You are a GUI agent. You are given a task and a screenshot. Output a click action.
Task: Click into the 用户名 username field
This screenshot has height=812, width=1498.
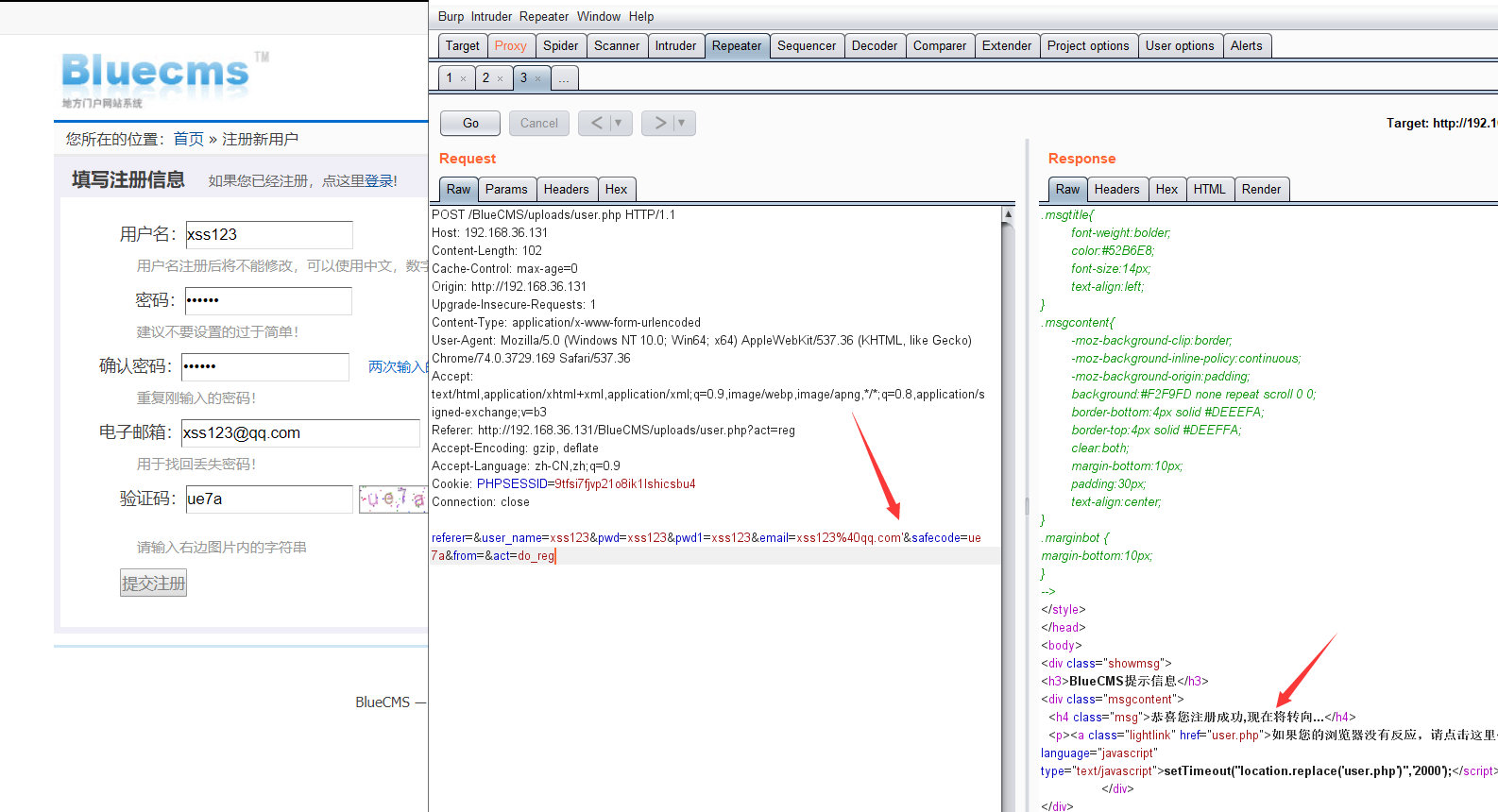coord(268,234)
